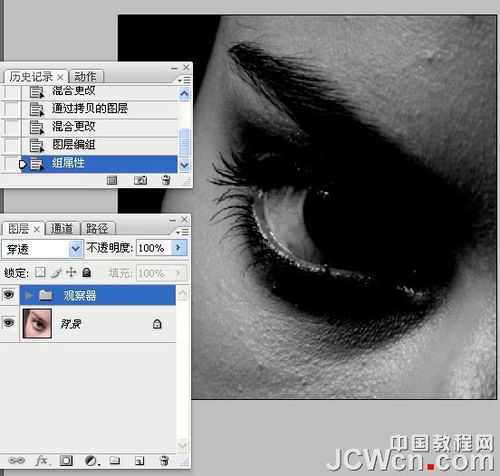Create a new group folder icon

(115, 460)
